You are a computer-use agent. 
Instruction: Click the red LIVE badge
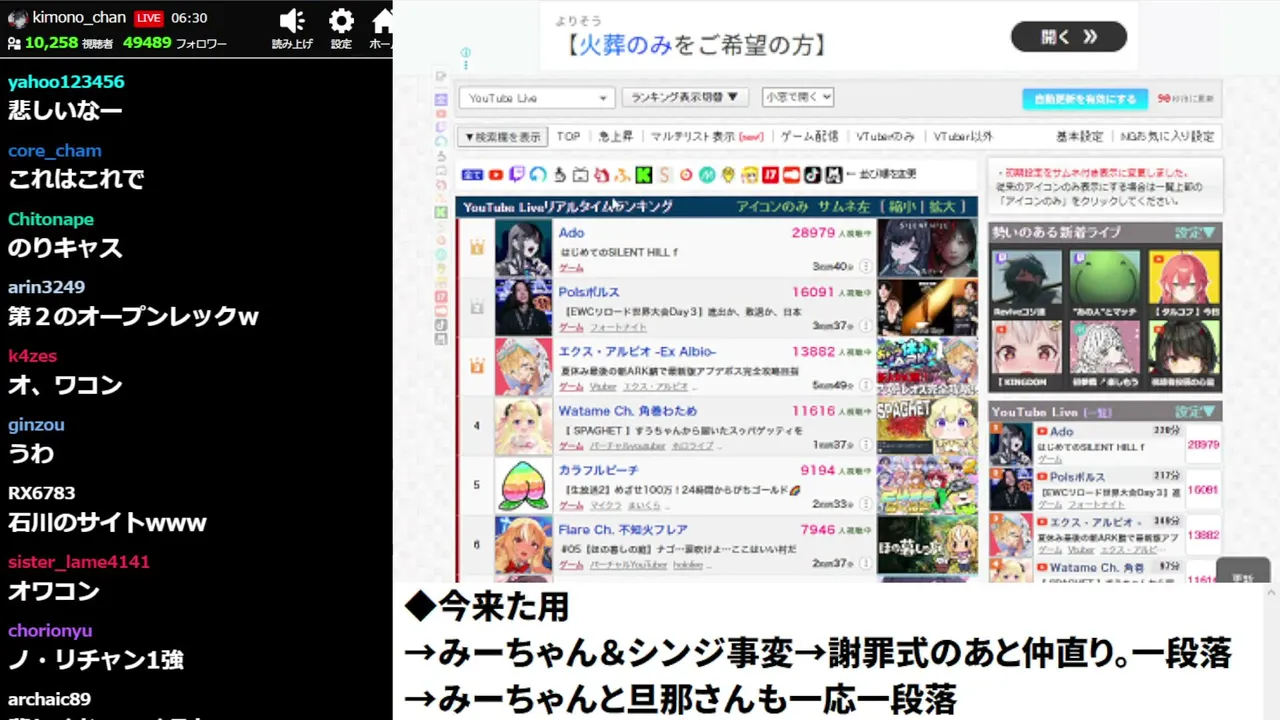coord(148,18)
